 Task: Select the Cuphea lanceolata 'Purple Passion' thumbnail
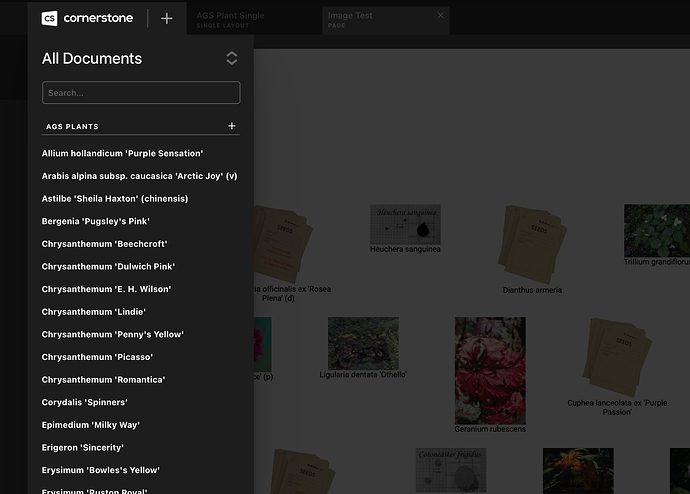[617, 357]
